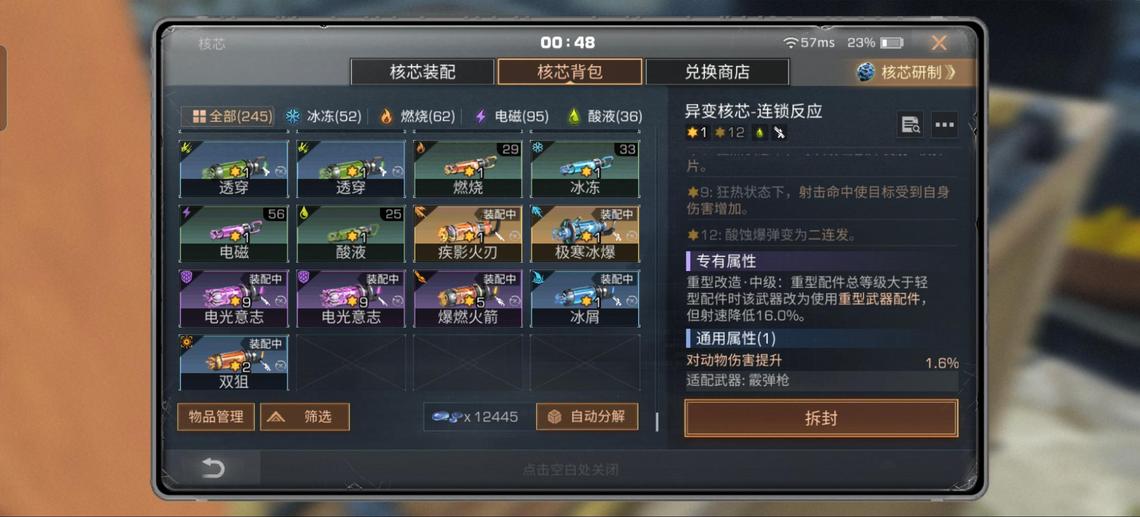Switch to the 核芯装配 tab
The image size is (1140, 517).
coord(423,72)
